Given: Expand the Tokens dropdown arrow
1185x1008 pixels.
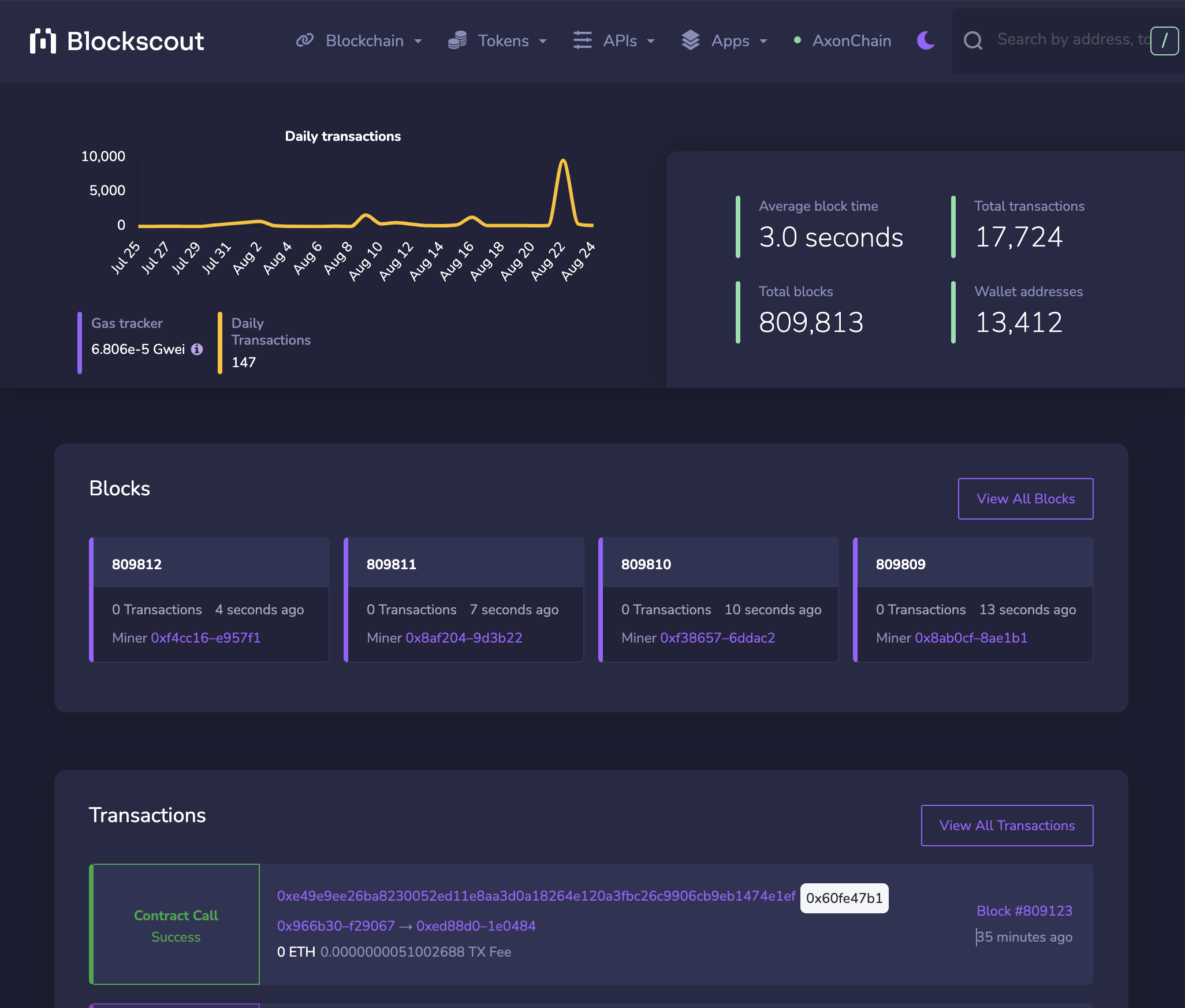Looking at the screenshot, I should coord(542,41).
